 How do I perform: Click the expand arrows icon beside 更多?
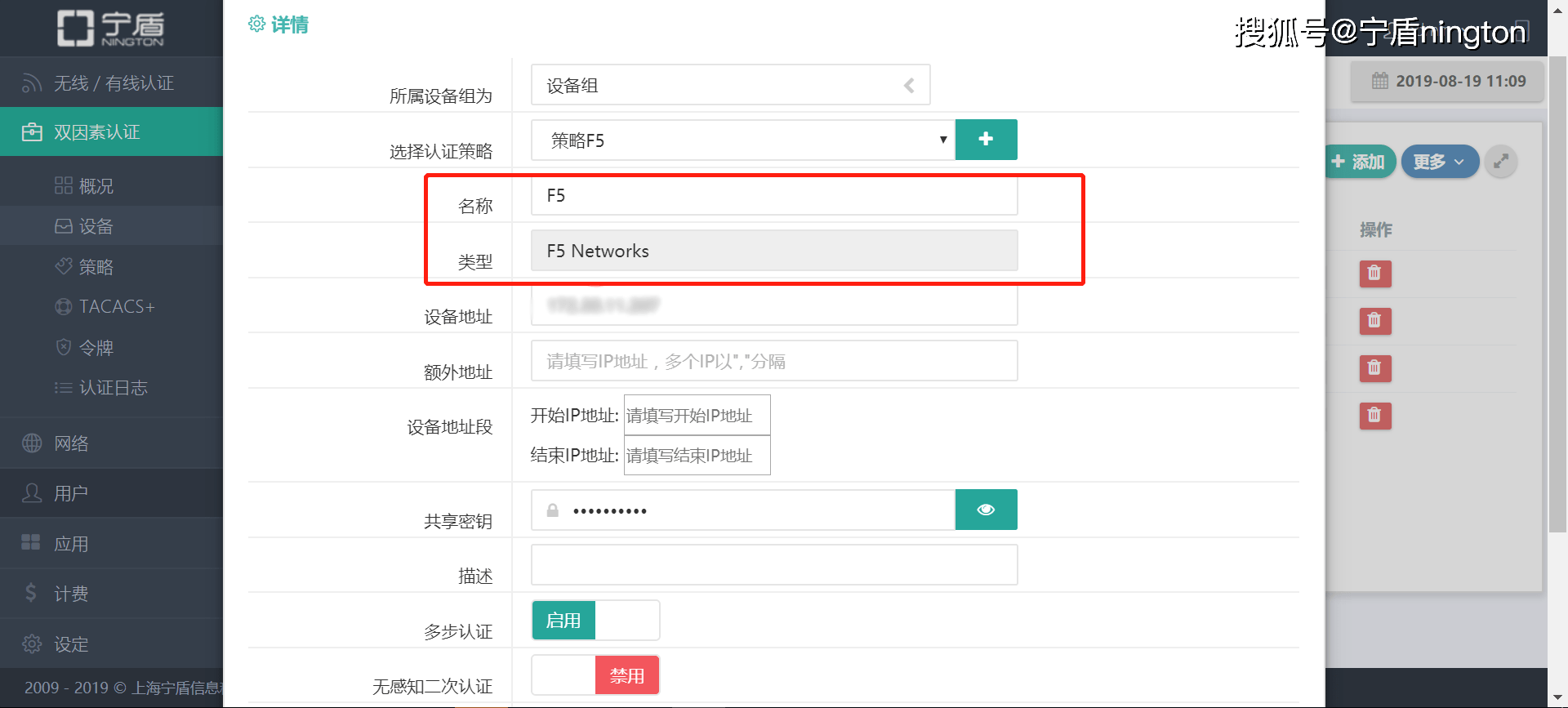click(1501, 162)
